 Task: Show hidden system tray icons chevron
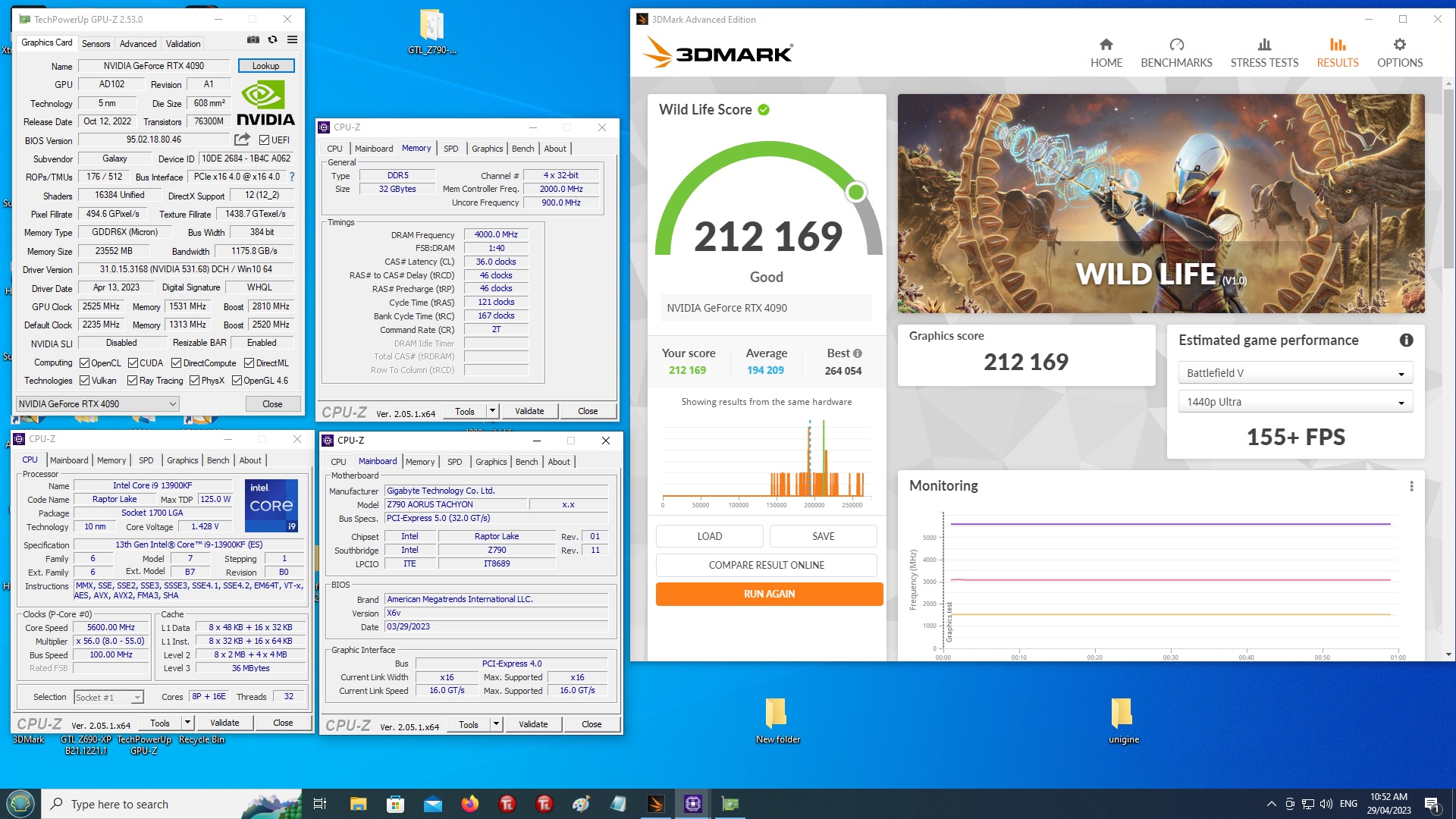tap(1270, 804)
